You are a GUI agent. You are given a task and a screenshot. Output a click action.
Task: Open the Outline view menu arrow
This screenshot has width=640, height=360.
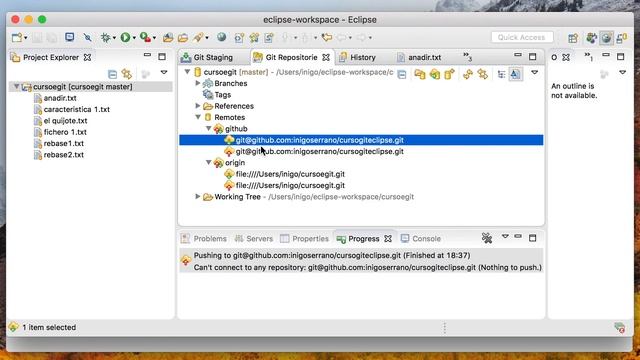[622, 72]
